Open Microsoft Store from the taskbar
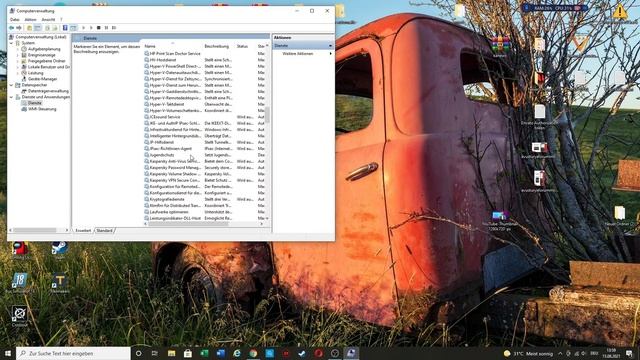 [x=188, y=353]
